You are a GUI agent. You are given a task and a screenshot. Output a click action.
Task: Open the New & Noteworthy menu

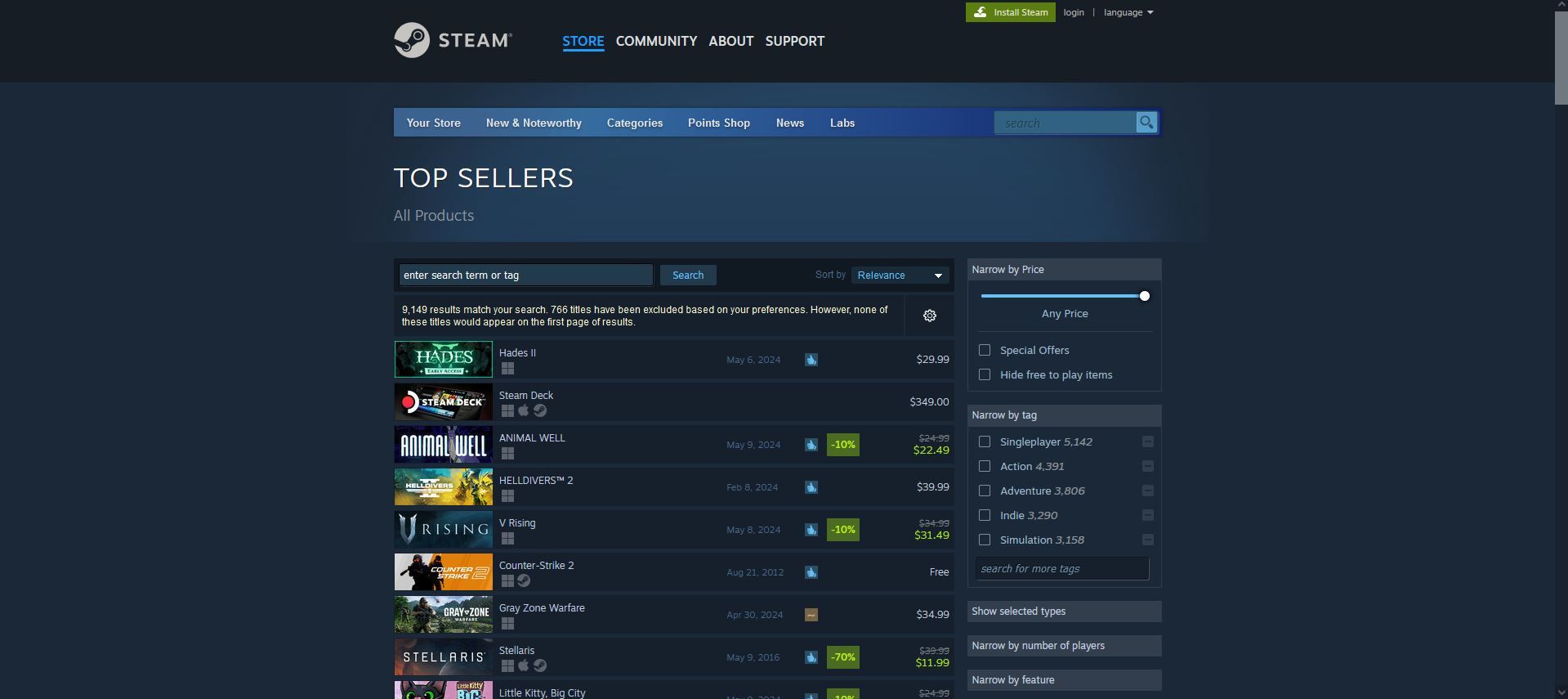pos(534,123)
